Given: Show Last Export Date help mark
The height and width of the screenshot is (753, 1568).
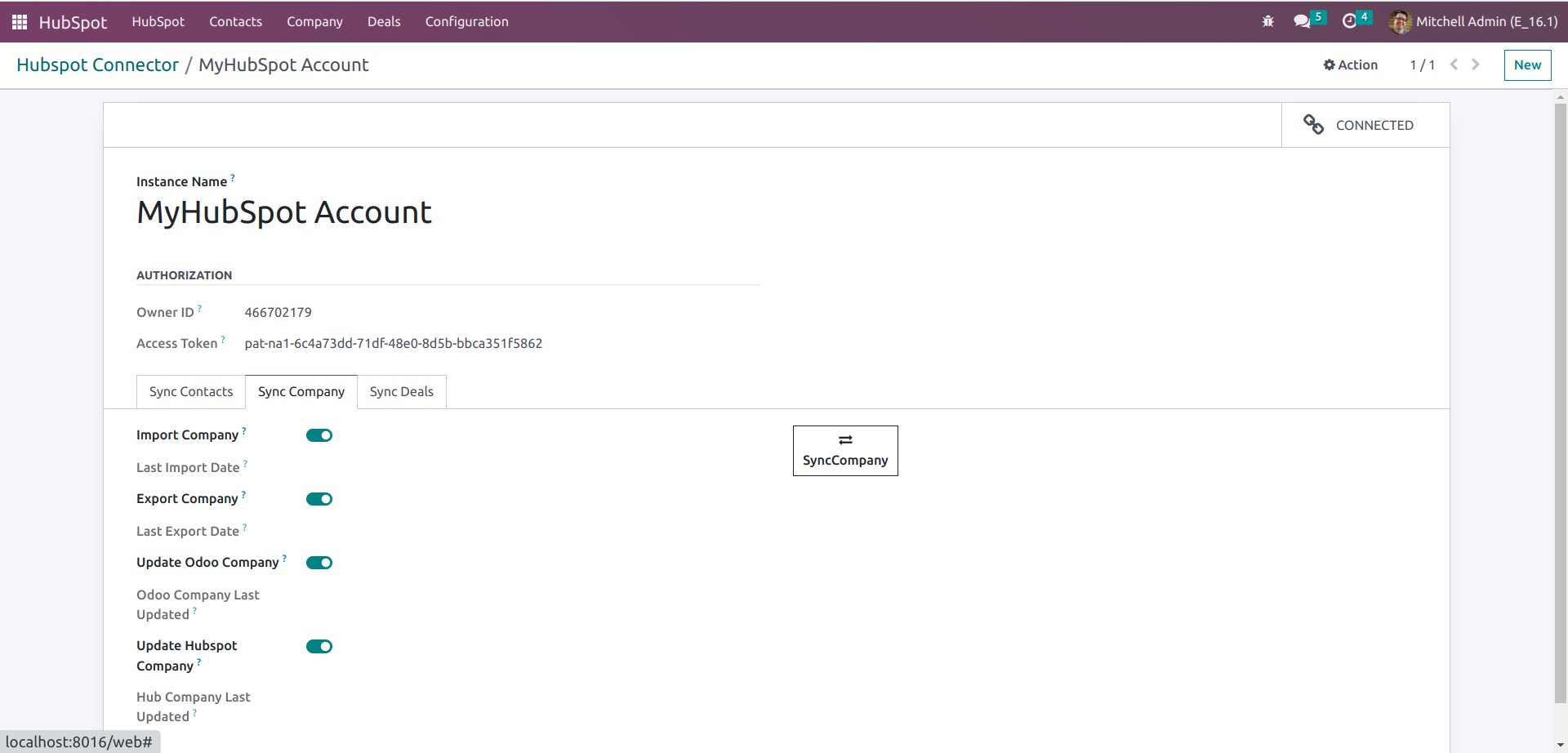Looking at the screenshot, I should point(245,527).
